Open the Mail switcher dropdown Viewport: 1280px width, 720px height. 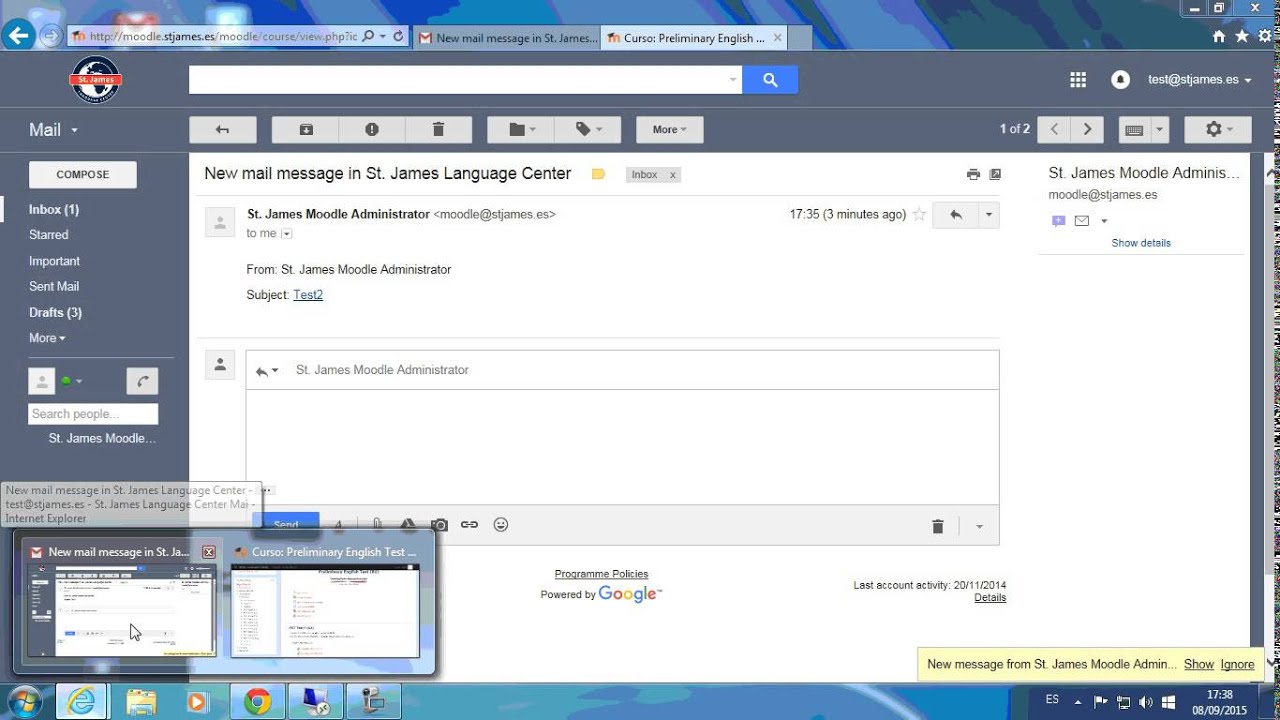click(x=53, y=130)
